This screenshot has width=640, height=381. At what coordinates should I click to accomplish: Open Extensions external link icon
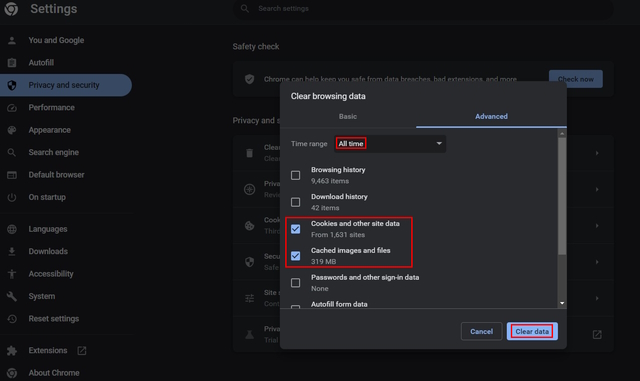[x=82, y=350]
